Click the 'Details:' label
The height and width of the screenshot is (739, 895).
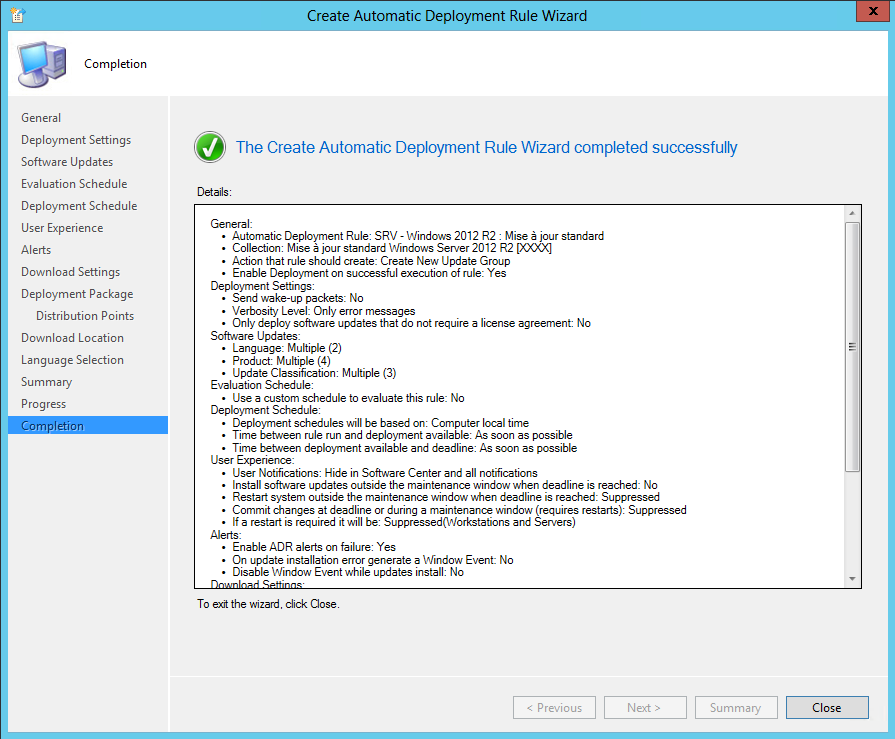pos(214,192)
